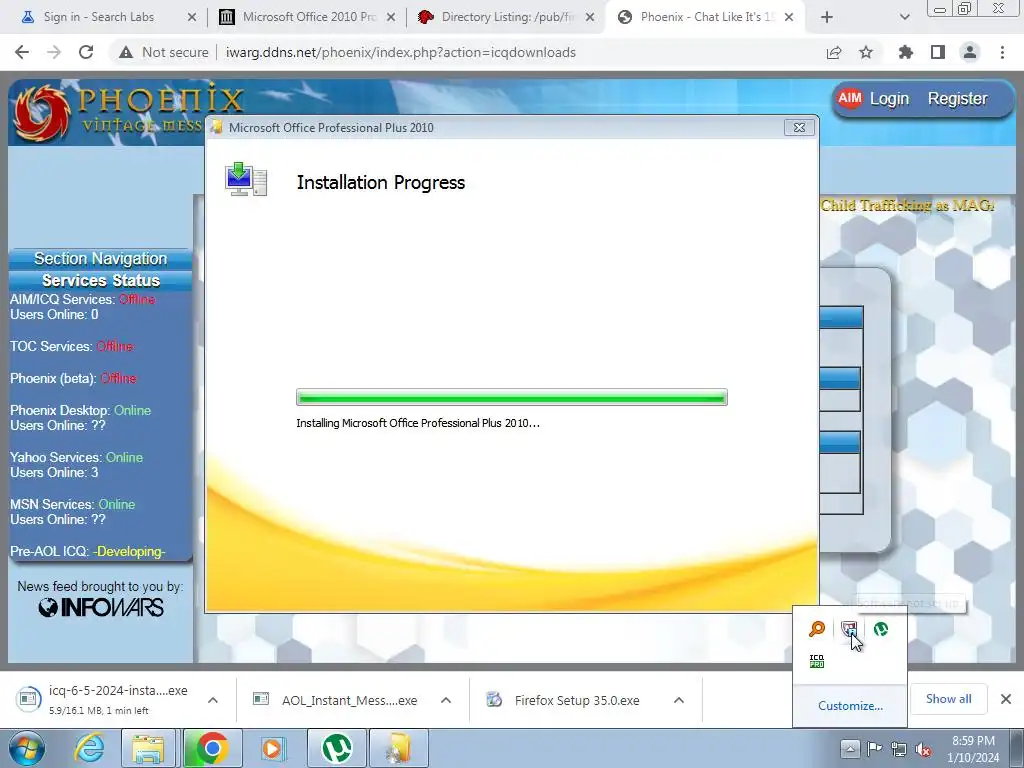Screen dimensions: 1024x768
Task: Click the uTorrent taskbar button
Action: [337, 748]
